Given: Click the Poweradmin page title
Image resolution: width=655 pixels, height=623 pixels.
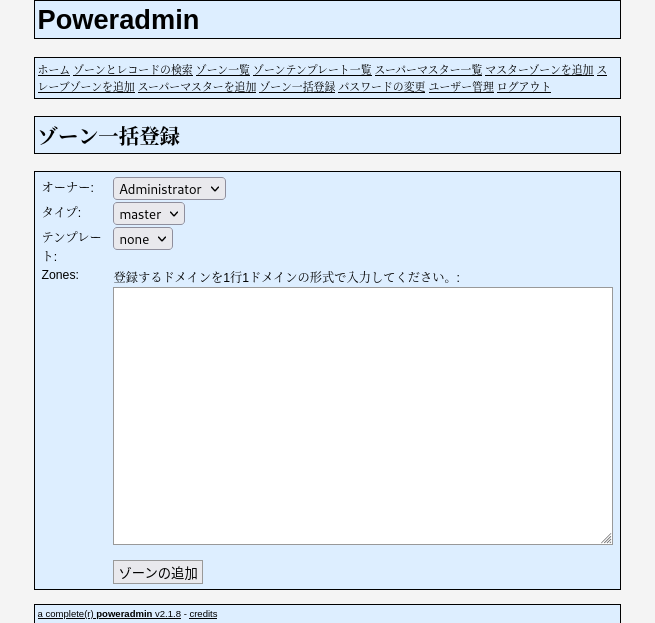Looking at the screenshot, I should point(118,20).
